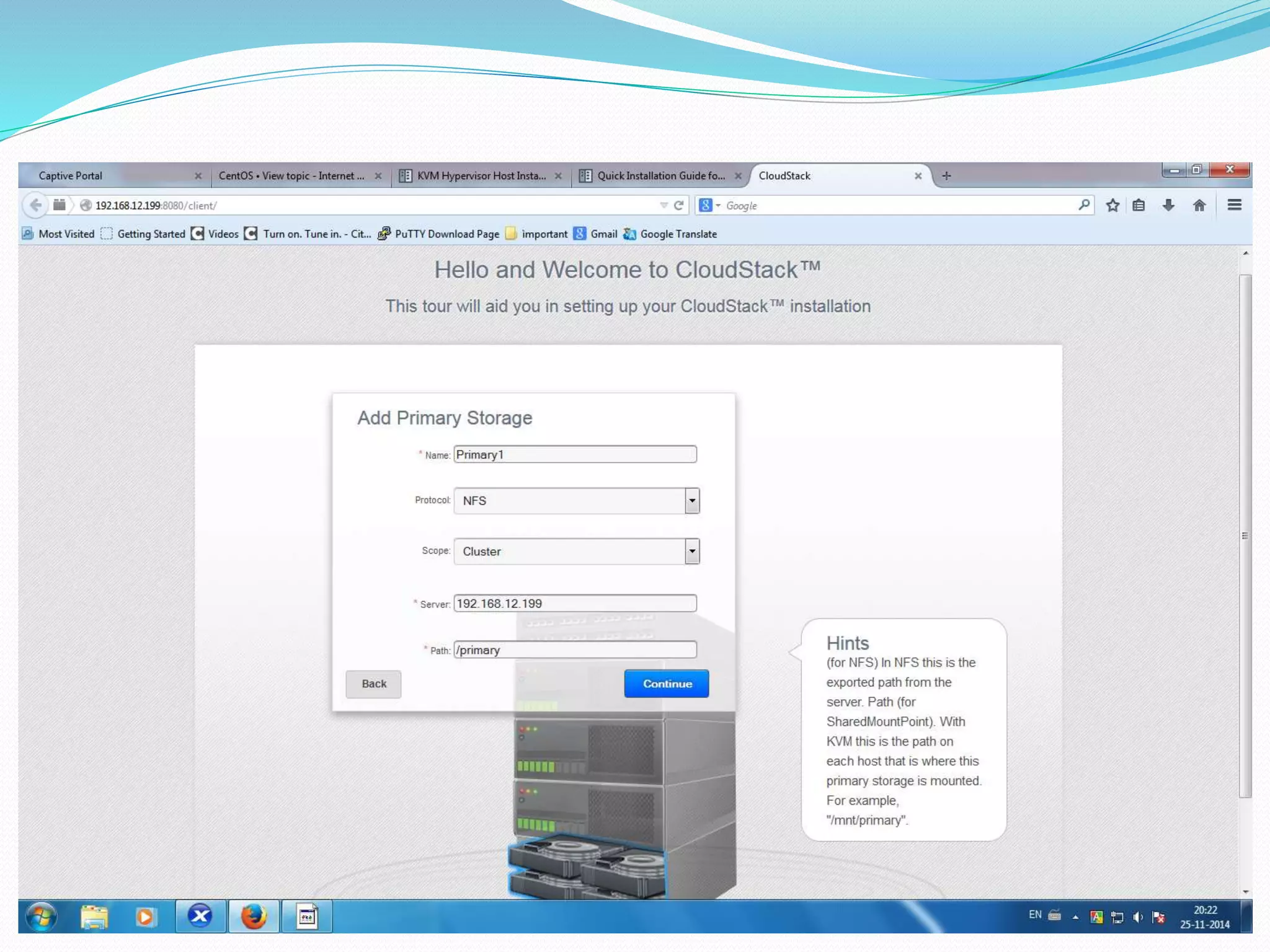
Task: Click the Path input field
Action: (575, 650)
